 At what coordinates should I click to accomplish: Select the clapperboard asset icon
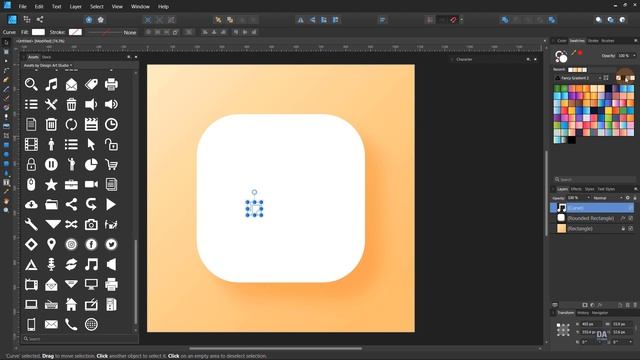91,124
